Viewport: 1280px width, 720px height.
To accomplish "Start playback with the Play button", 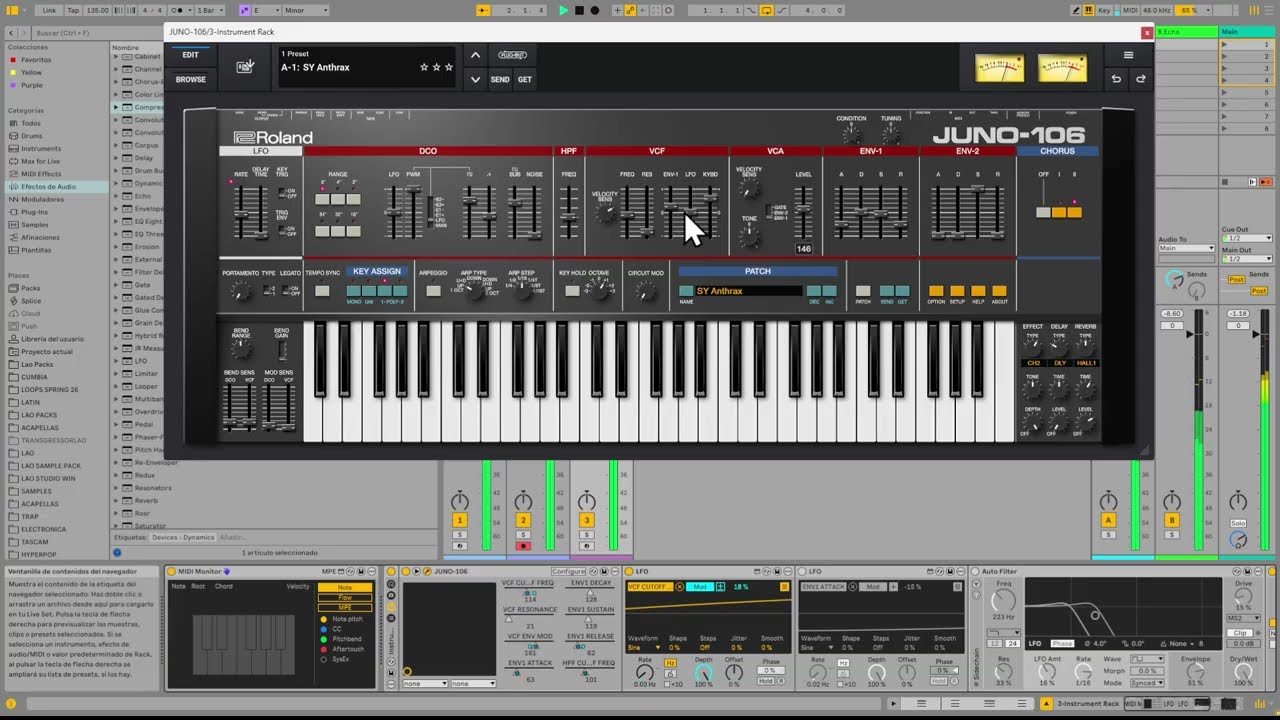I will pyautogui.click(x=563, y=10).
